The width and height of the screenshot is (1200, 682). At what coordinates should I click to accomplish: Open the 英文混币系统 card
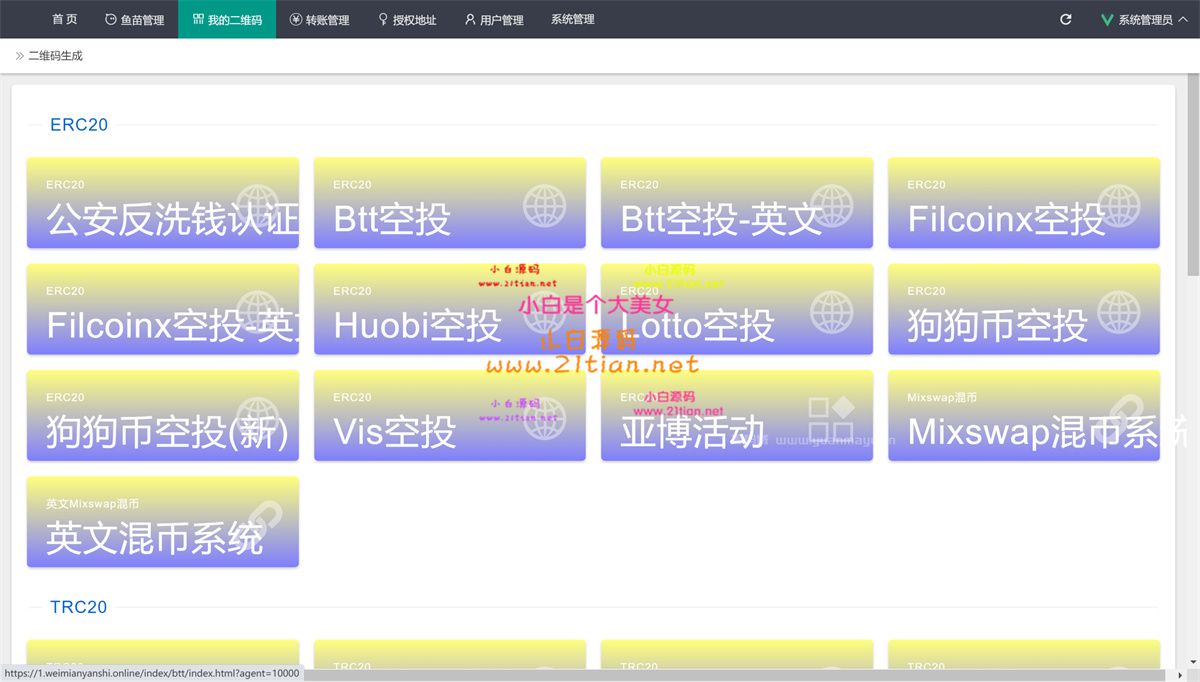162,522
